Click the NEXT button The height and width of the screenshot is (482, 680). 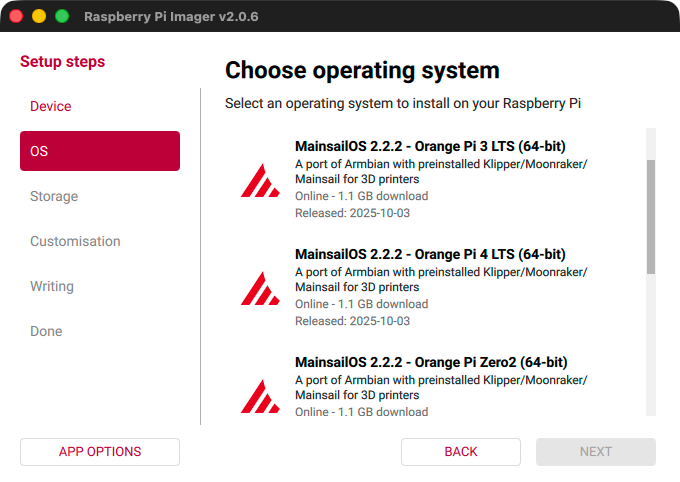(x=596, y=452)
